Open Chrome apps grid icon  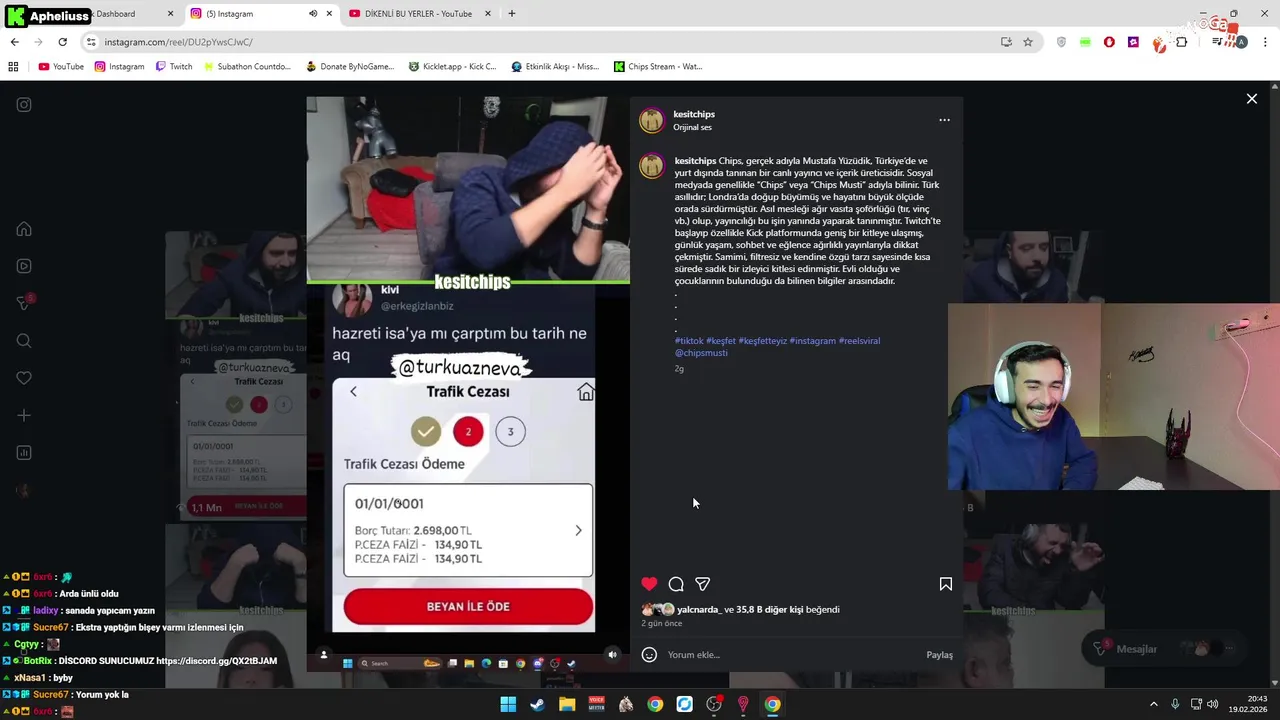pyautogui.click(x=13, y=67)
